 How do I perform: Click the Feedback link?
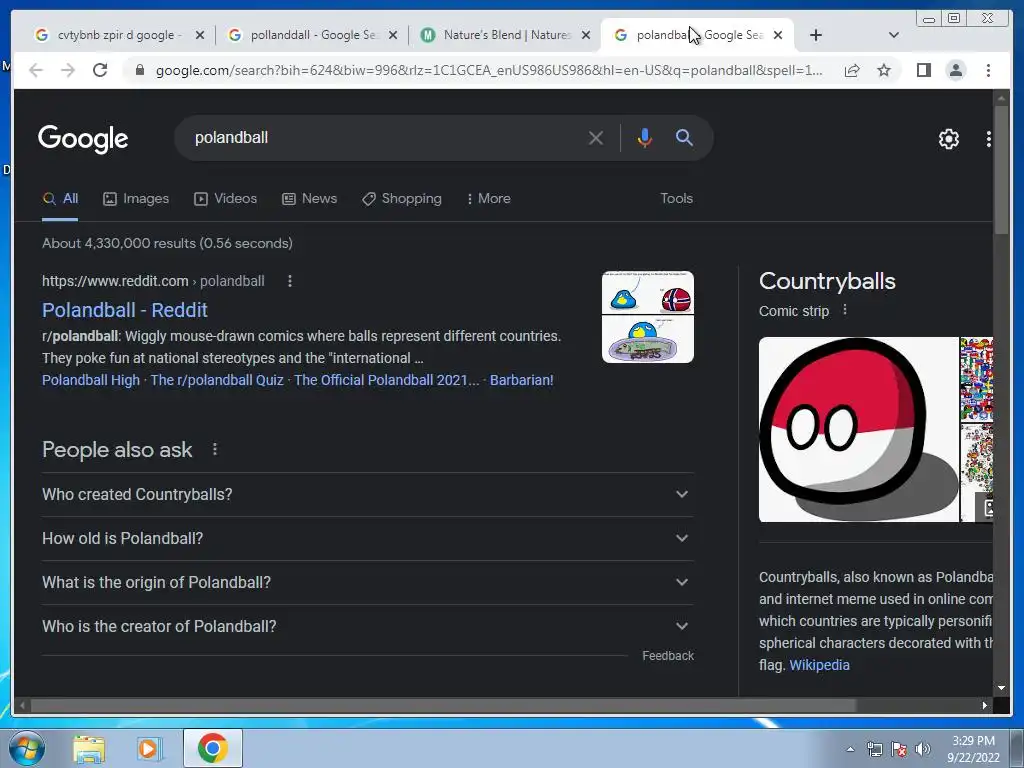tap(667, 656)
